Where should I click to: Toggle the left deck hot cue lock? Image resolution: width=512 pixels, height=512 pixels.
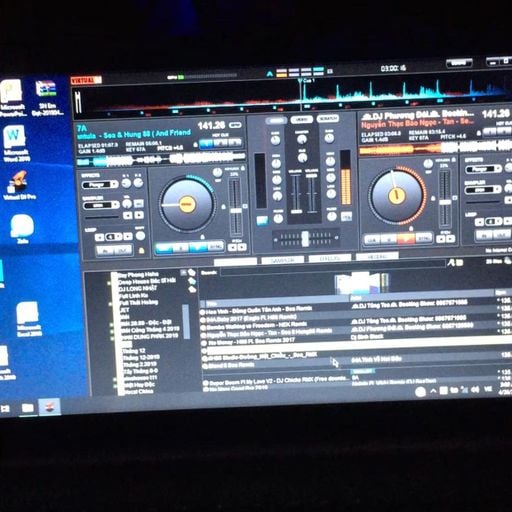[196, 145]
